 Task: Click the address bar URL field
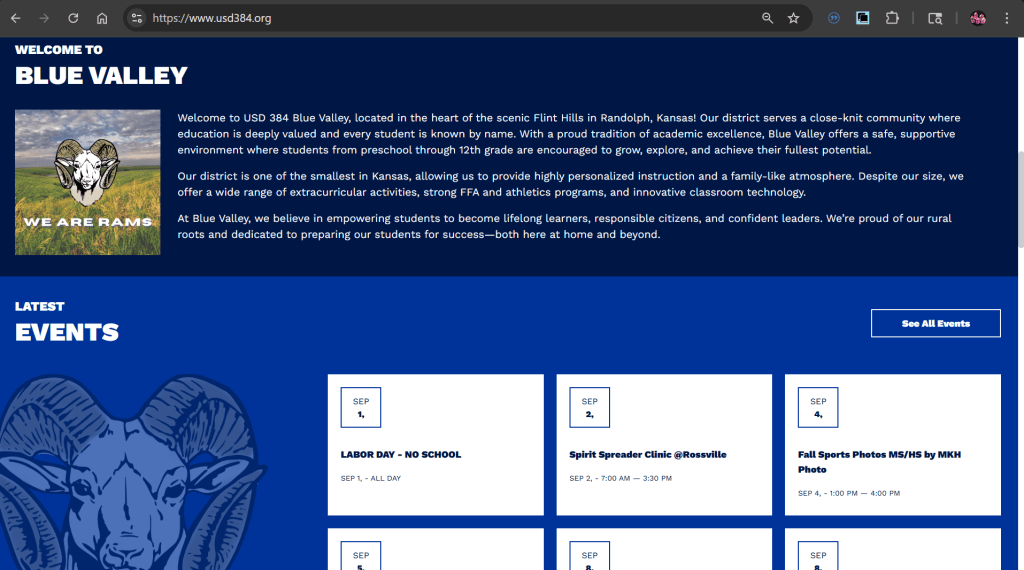pos(450,18)
